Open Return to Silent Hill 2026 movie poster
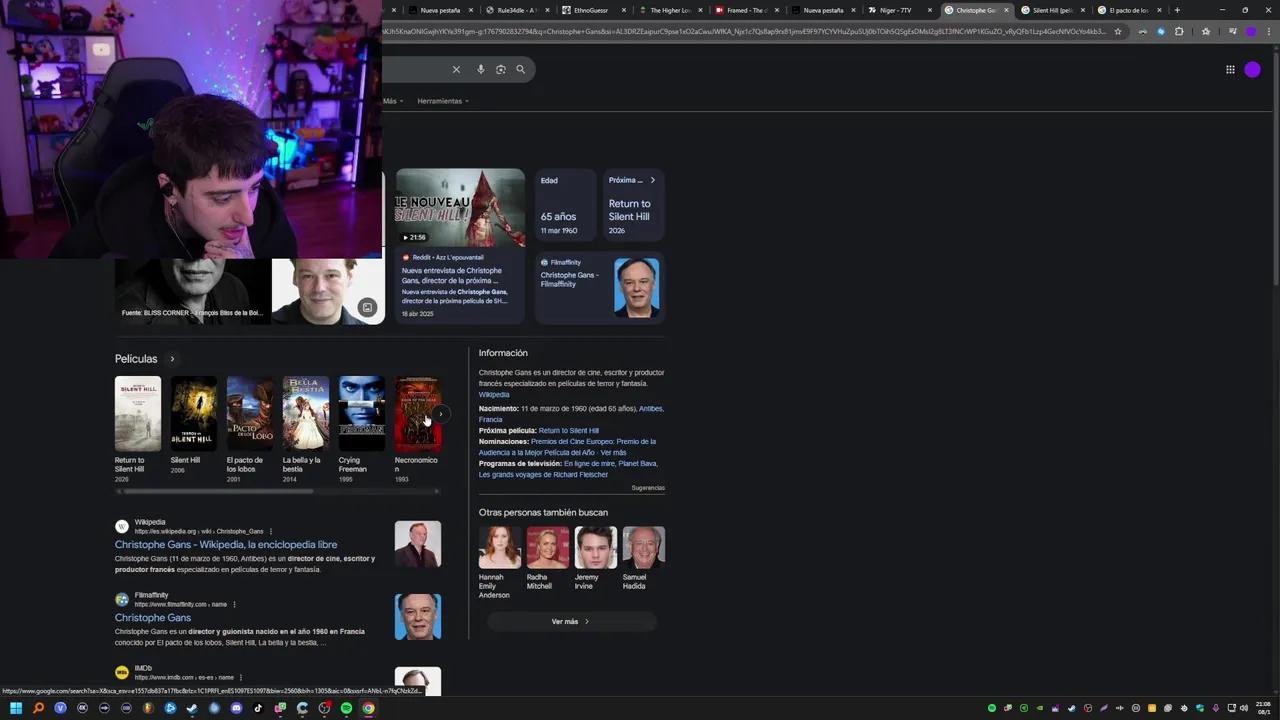This screenshot has width=1280, height=720. click(138, 414)
